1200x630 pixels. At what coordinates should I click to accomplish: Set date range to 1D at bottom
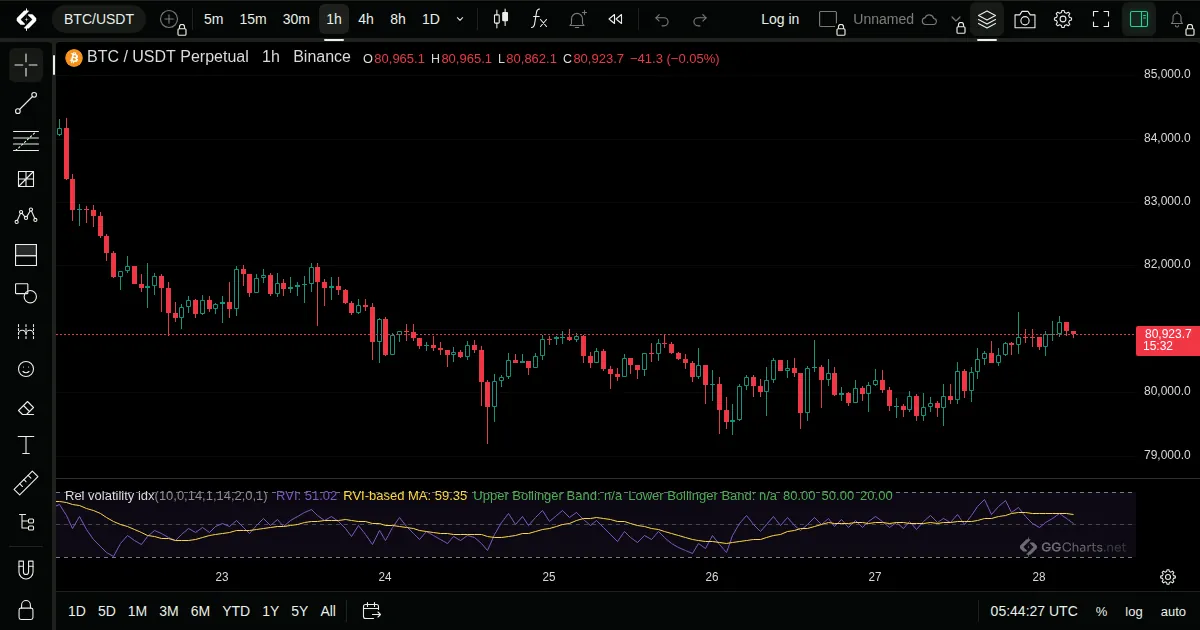[77, 611]
